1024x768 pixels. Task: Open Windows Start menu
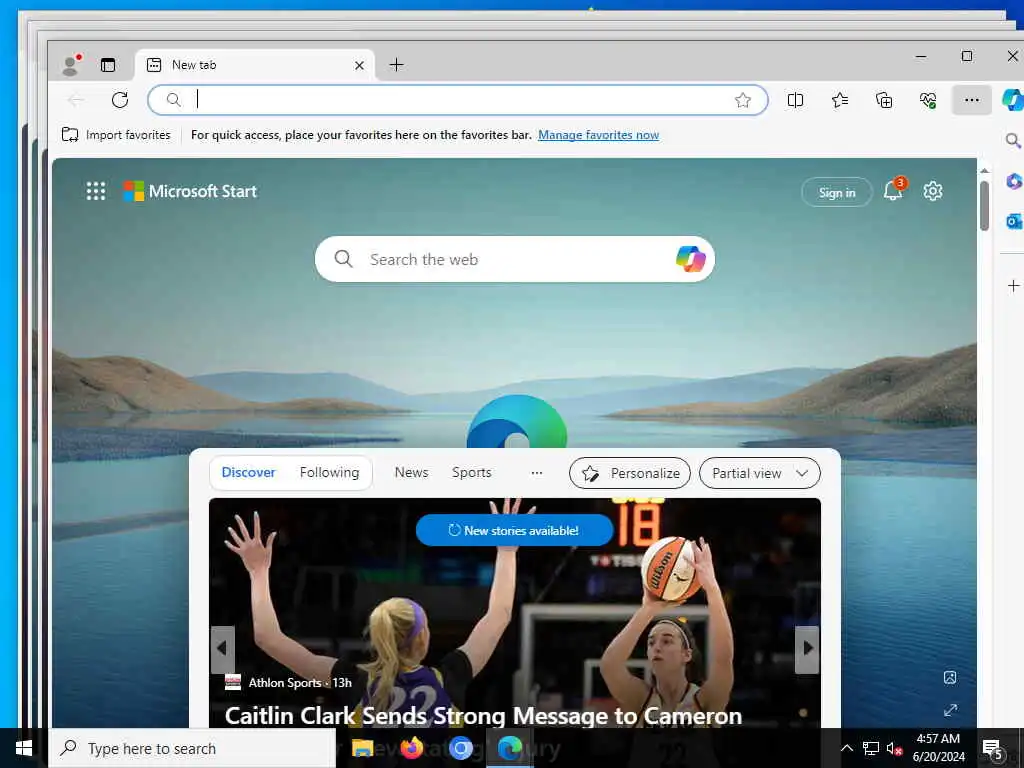(x=24, y=748)
